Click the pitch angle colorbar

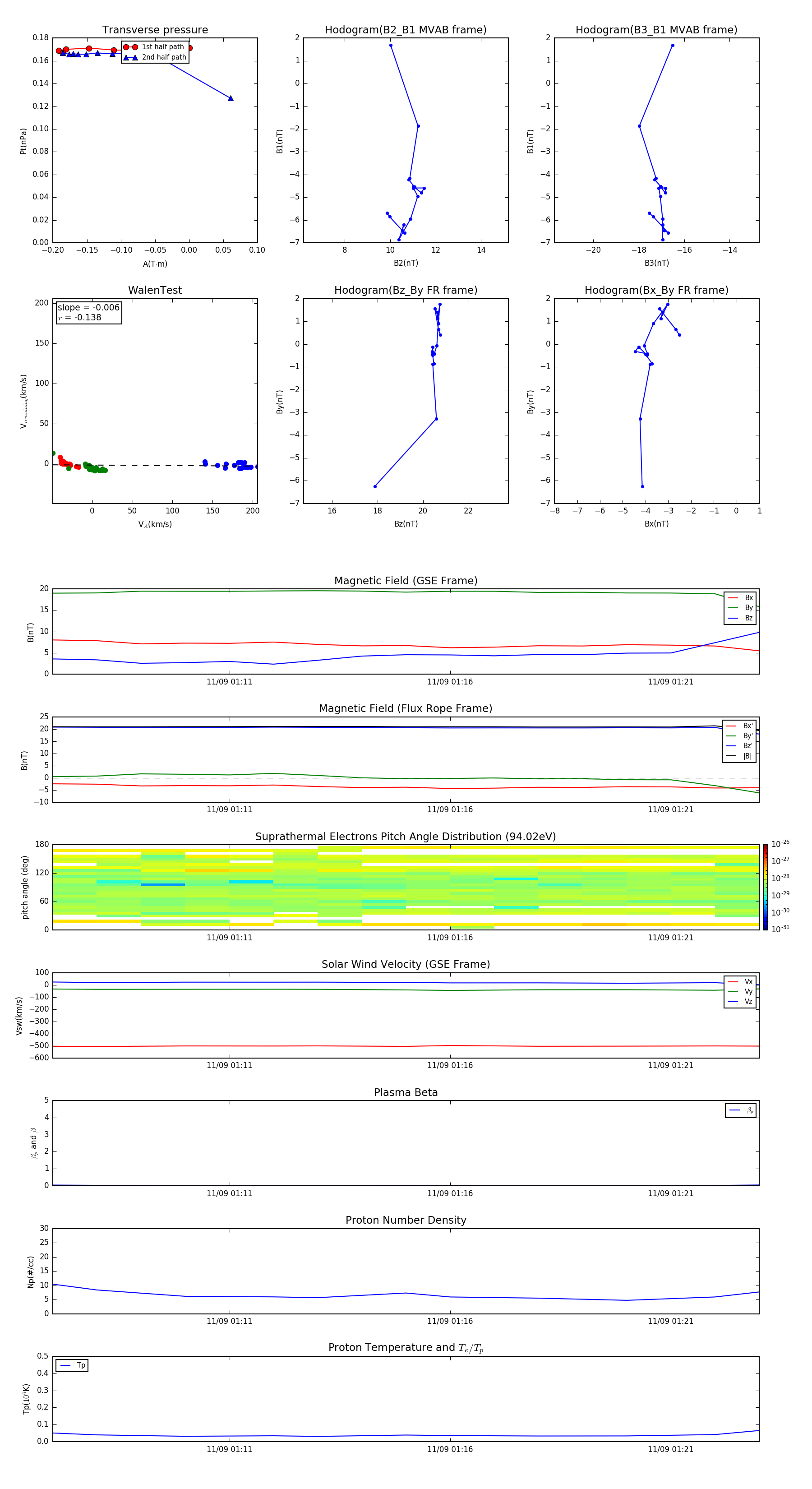click(765, 887)
